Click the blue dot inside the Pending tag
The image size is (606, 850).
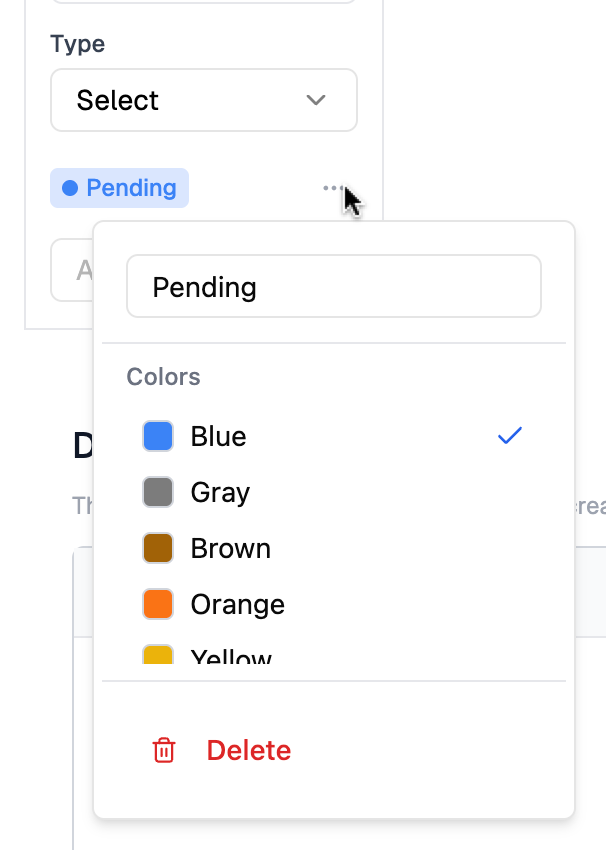(70, 188)
